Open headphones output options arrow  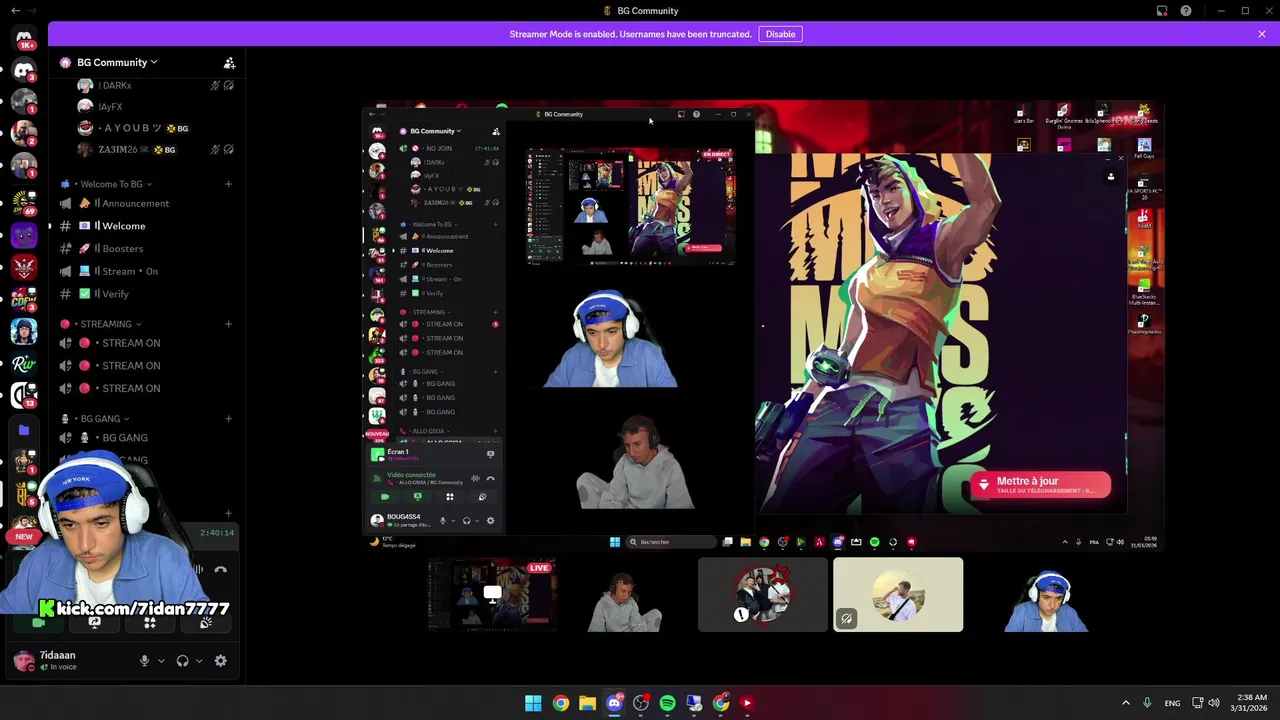199,661
